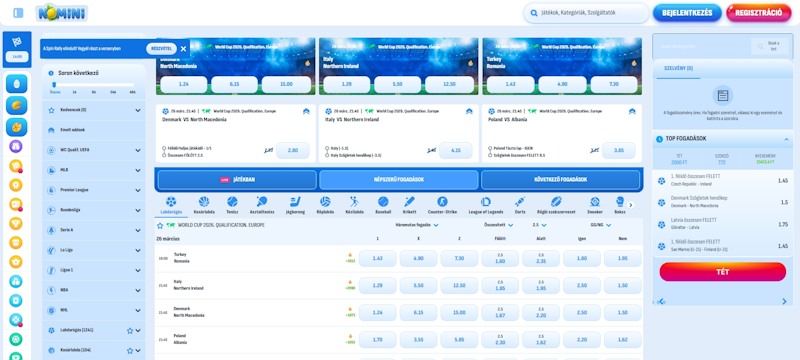Toggle the star on the Labdarúgás sidebar row
This screenshot has height=360, width=800.
click(x=130, y=330)
